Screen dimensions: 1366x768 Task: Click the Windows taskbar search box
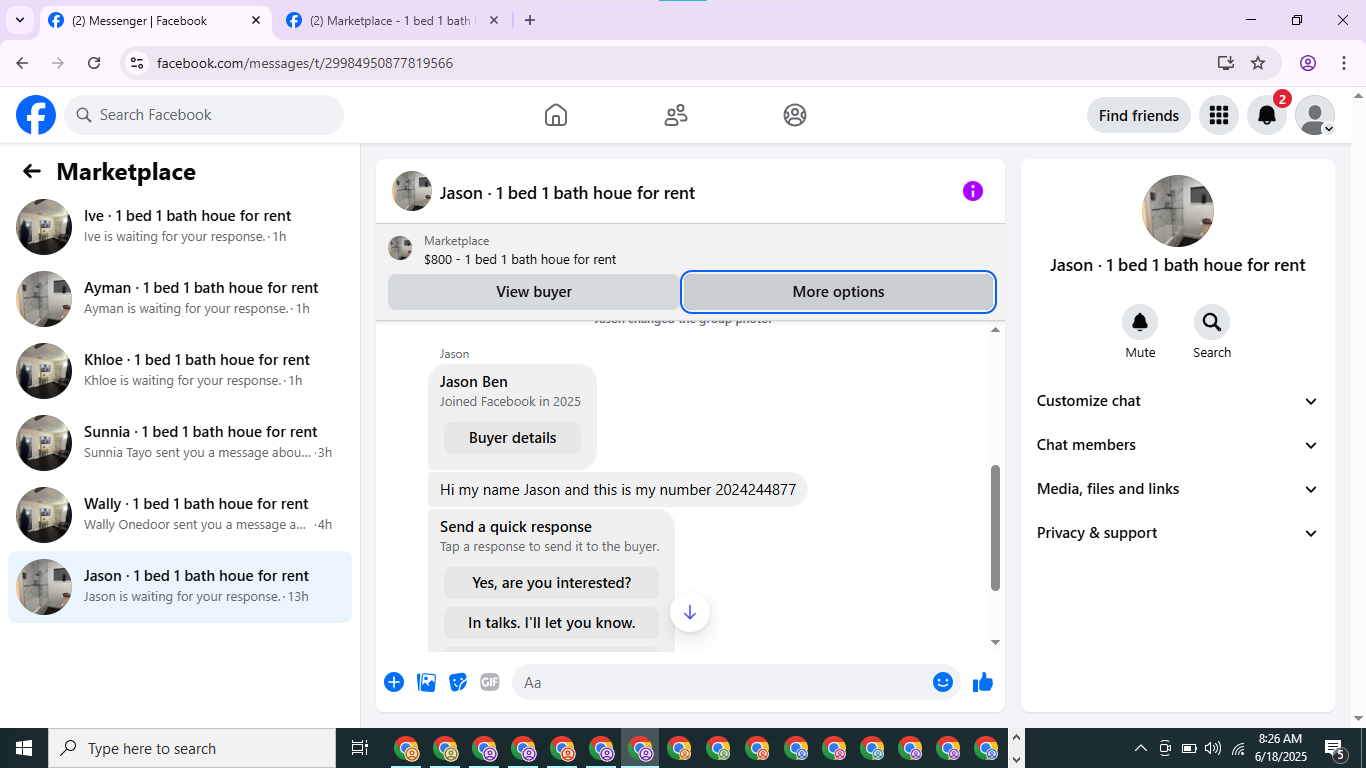[192, 748]
